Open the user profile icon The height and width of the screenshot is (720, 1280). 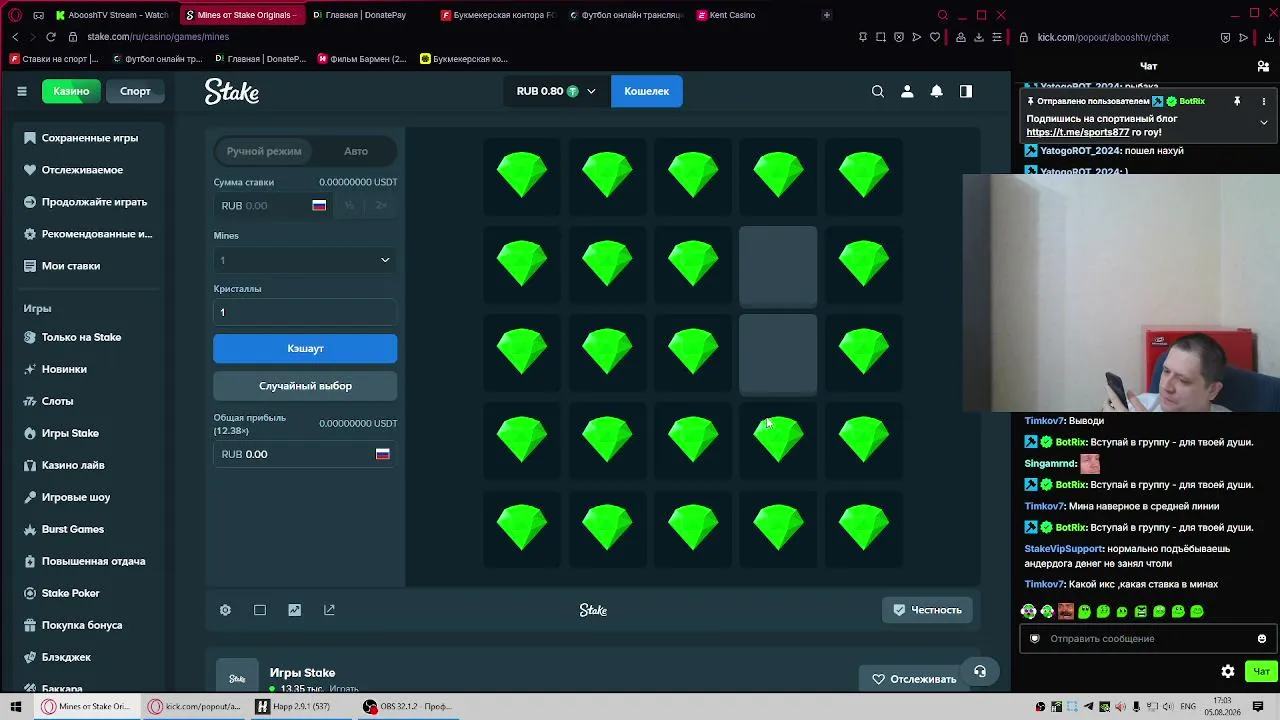pyautogui.click(x=907, y=91)
